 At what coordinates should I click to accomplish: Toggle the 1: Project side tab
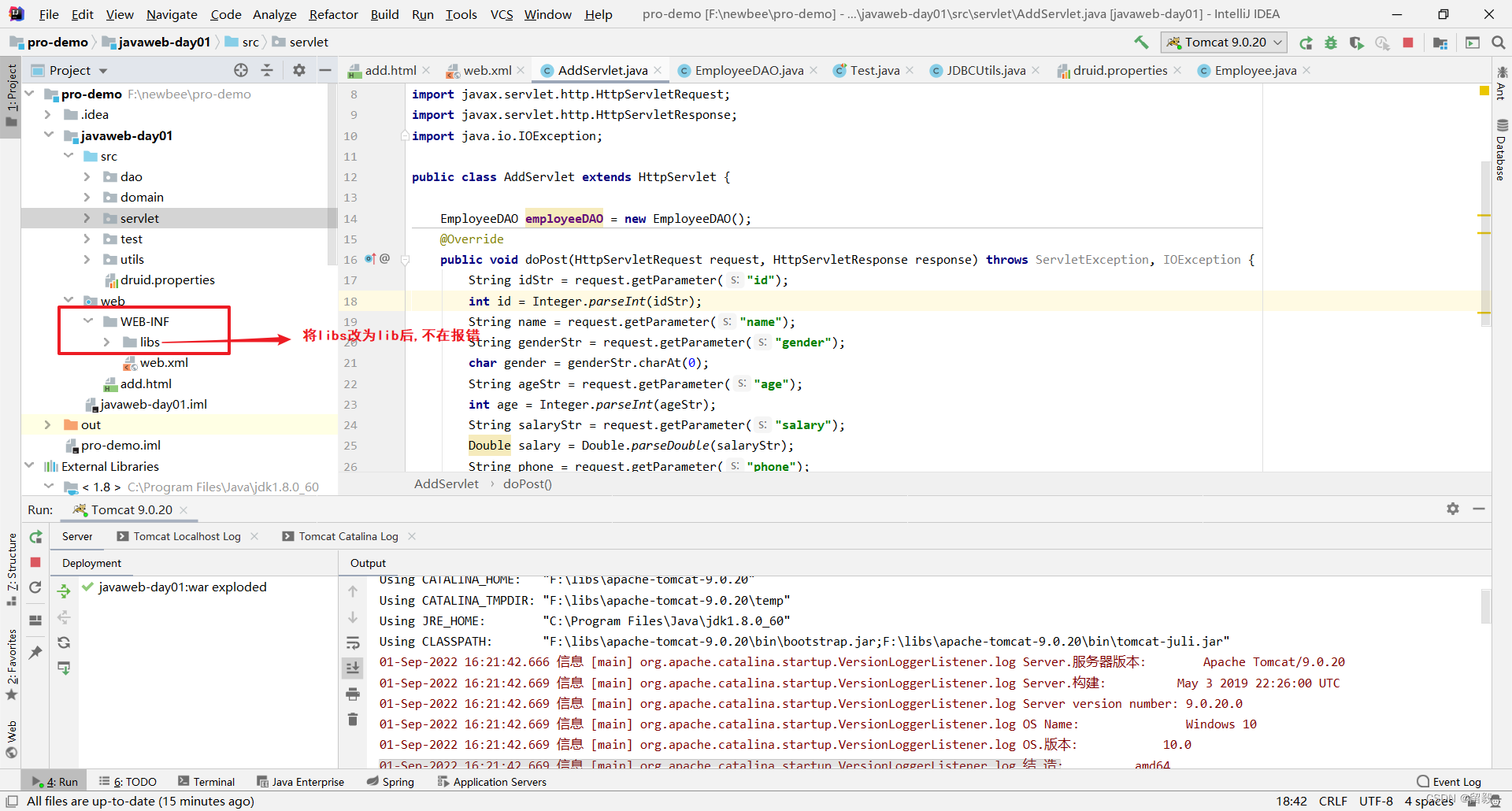click(x=11, y=96)
